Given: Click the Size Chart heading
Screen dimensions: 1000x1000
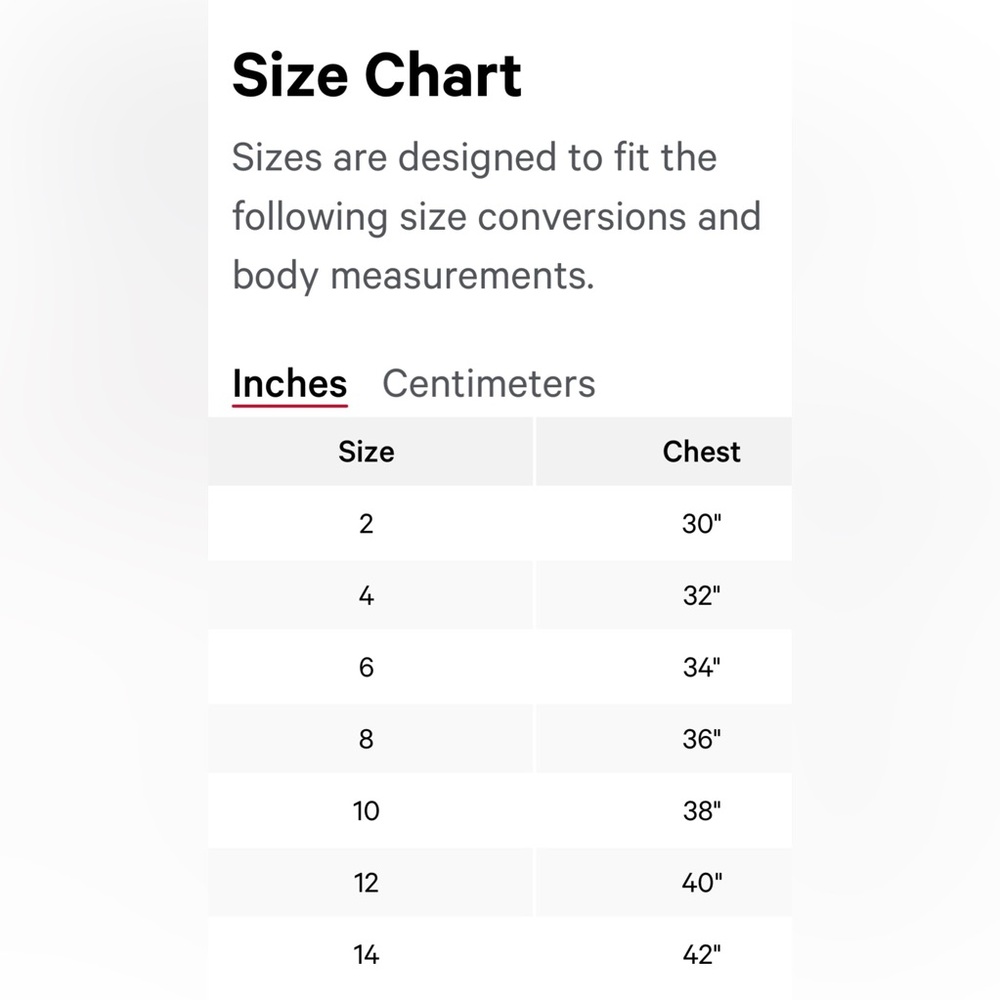Looking at the screenshot, I should click(377, 75).
